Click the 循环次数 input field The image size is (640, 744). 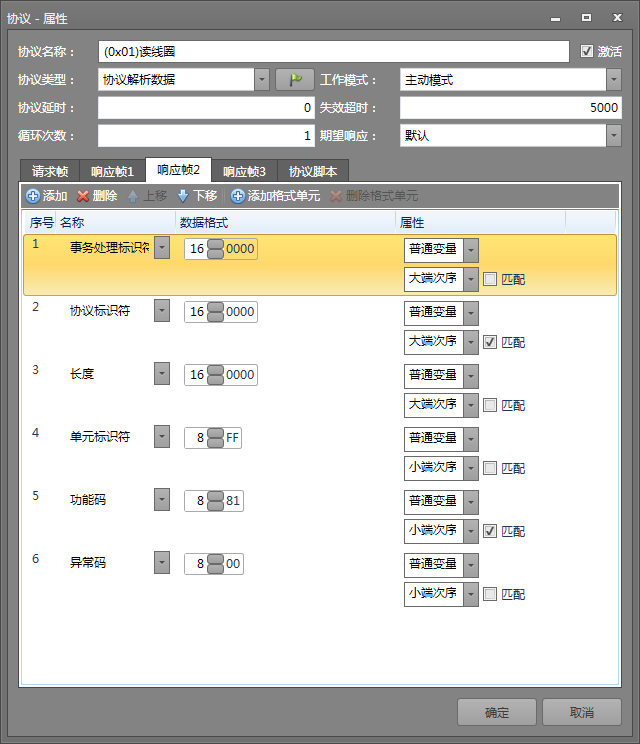point(206,136)
